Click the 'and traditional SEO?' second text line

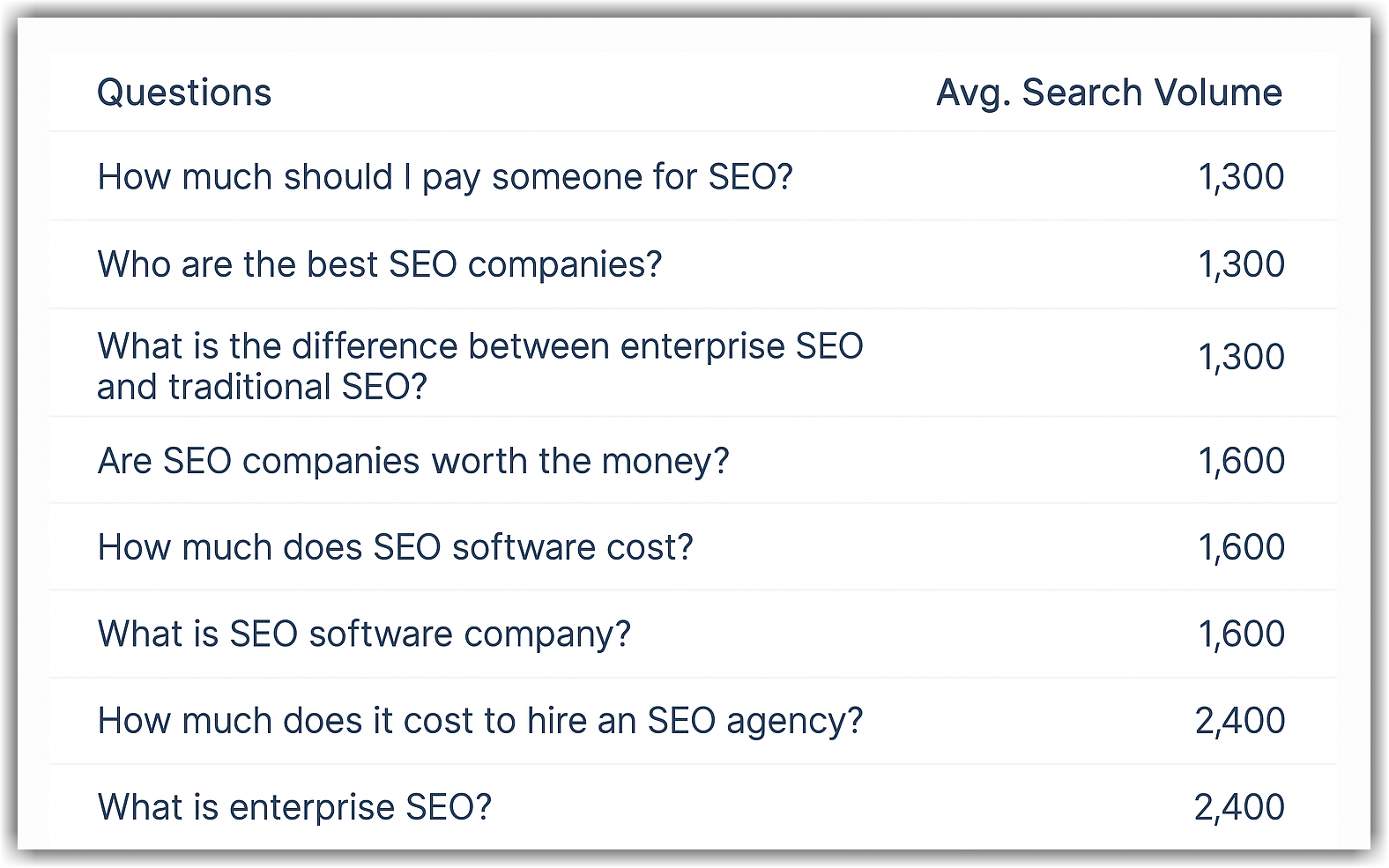(x=262, y=387)
